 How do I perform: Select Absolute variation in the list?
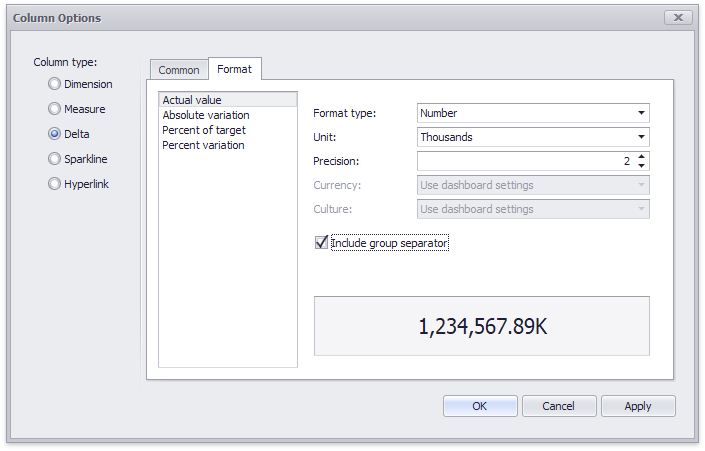206,115
